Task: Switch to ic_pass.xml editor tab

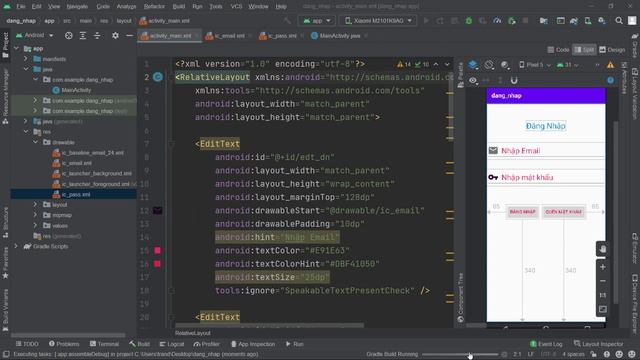Action: point(279,36)
